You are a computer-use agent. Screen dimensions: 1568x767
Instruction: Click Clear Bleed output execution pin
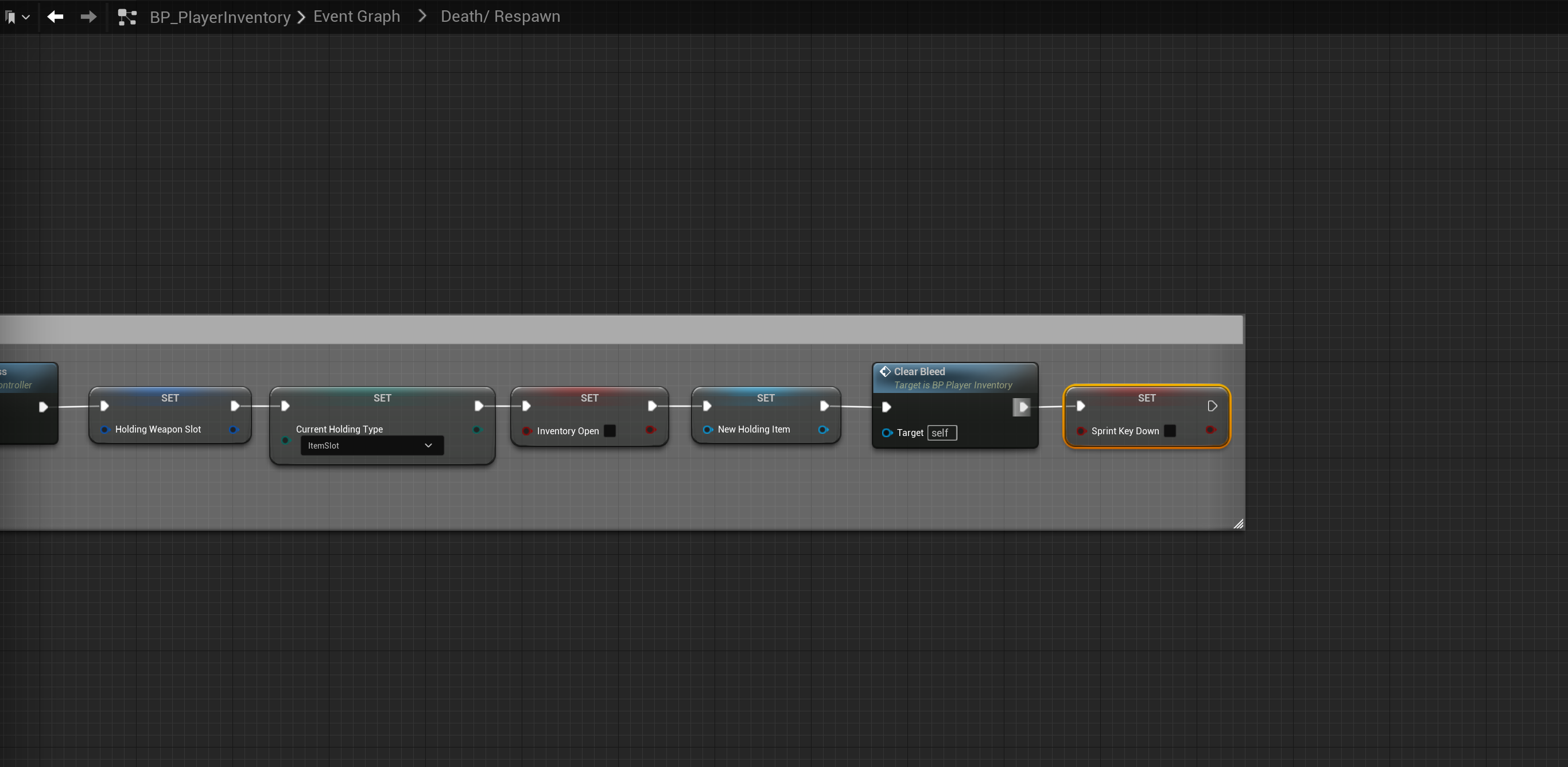click(x=1022, y=407)
